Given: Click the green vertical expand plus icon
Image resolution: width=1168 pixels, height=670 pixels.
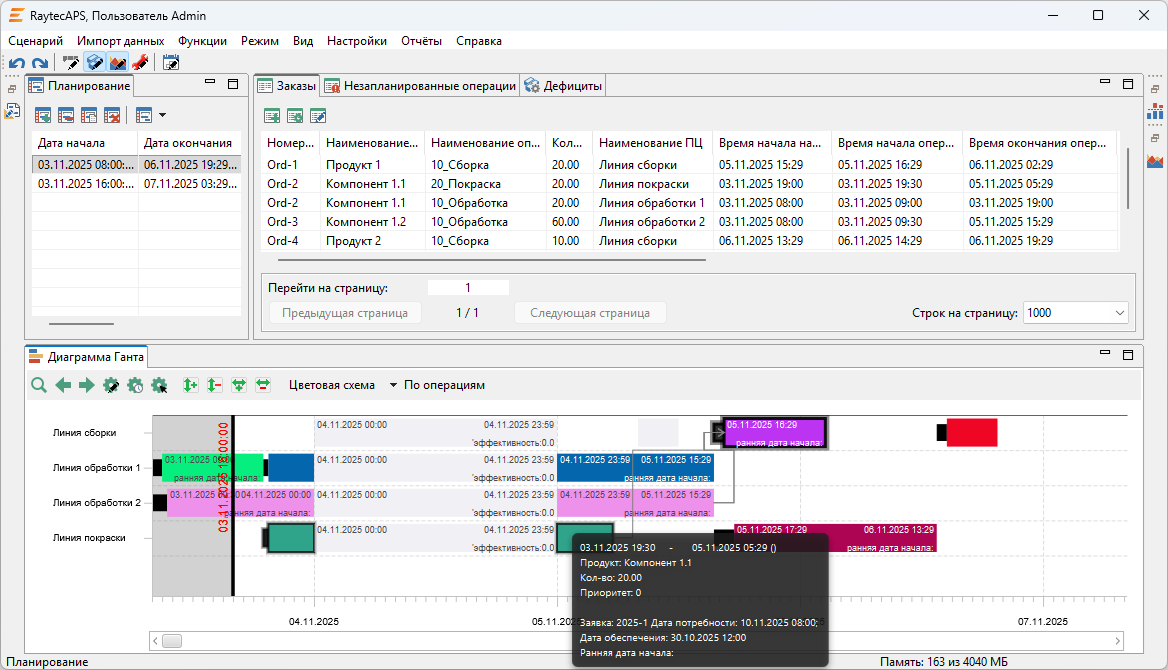Looking at the screenshot, I should point(190,385).
